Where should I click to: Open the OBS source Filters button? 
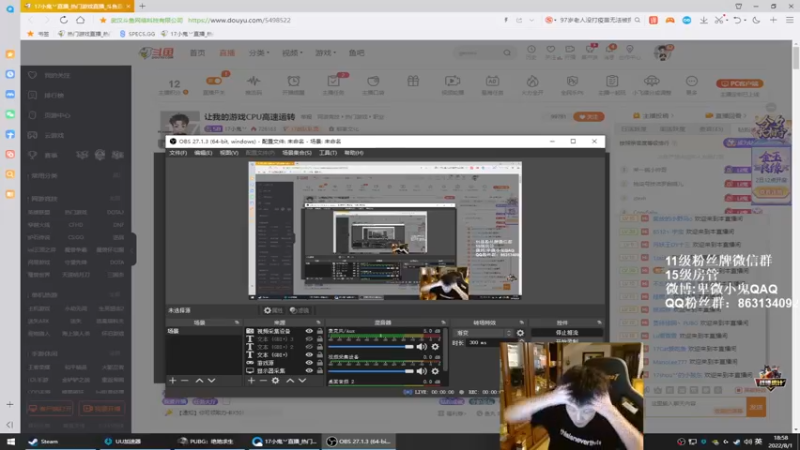tap(299, 310)
